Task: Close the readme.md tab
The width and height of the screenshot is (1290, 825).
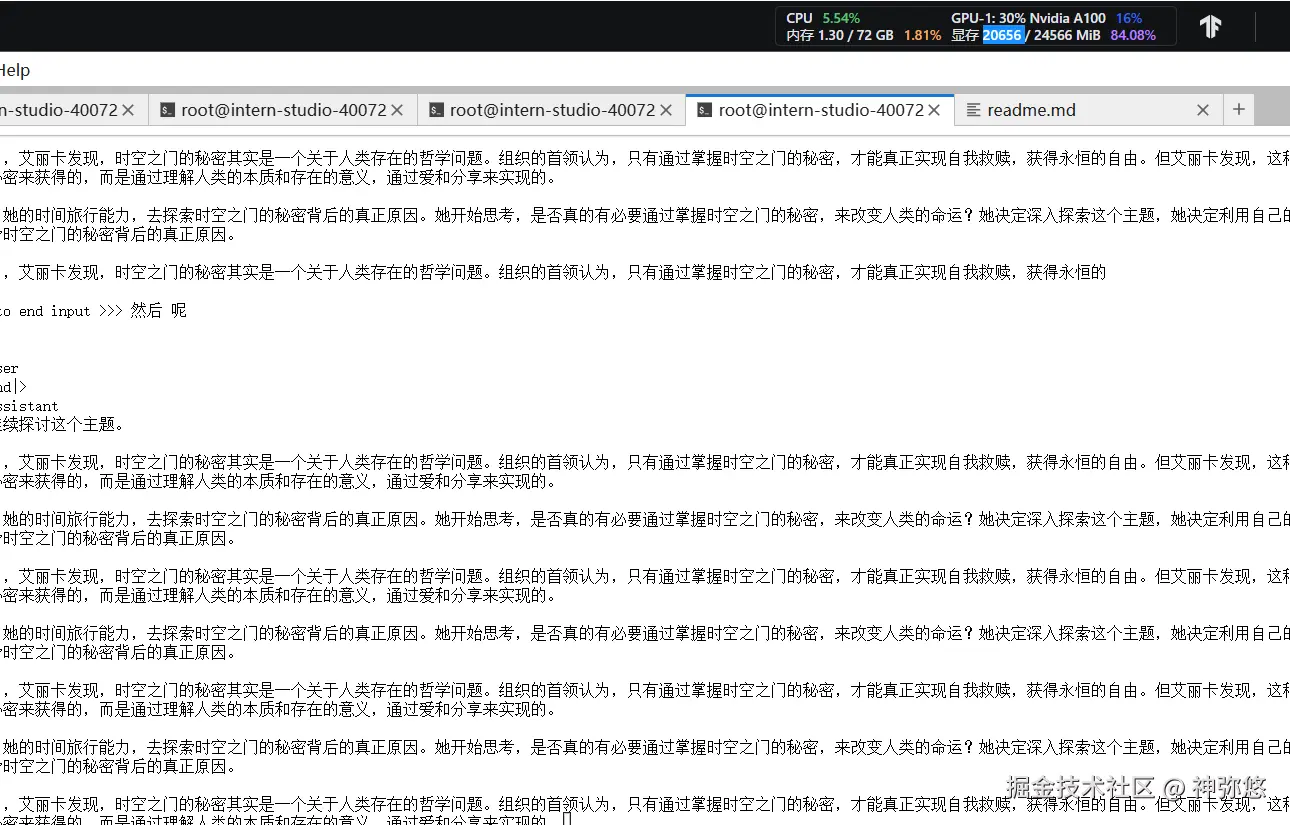Action: pyautogui.click(x=1203, y=110)
